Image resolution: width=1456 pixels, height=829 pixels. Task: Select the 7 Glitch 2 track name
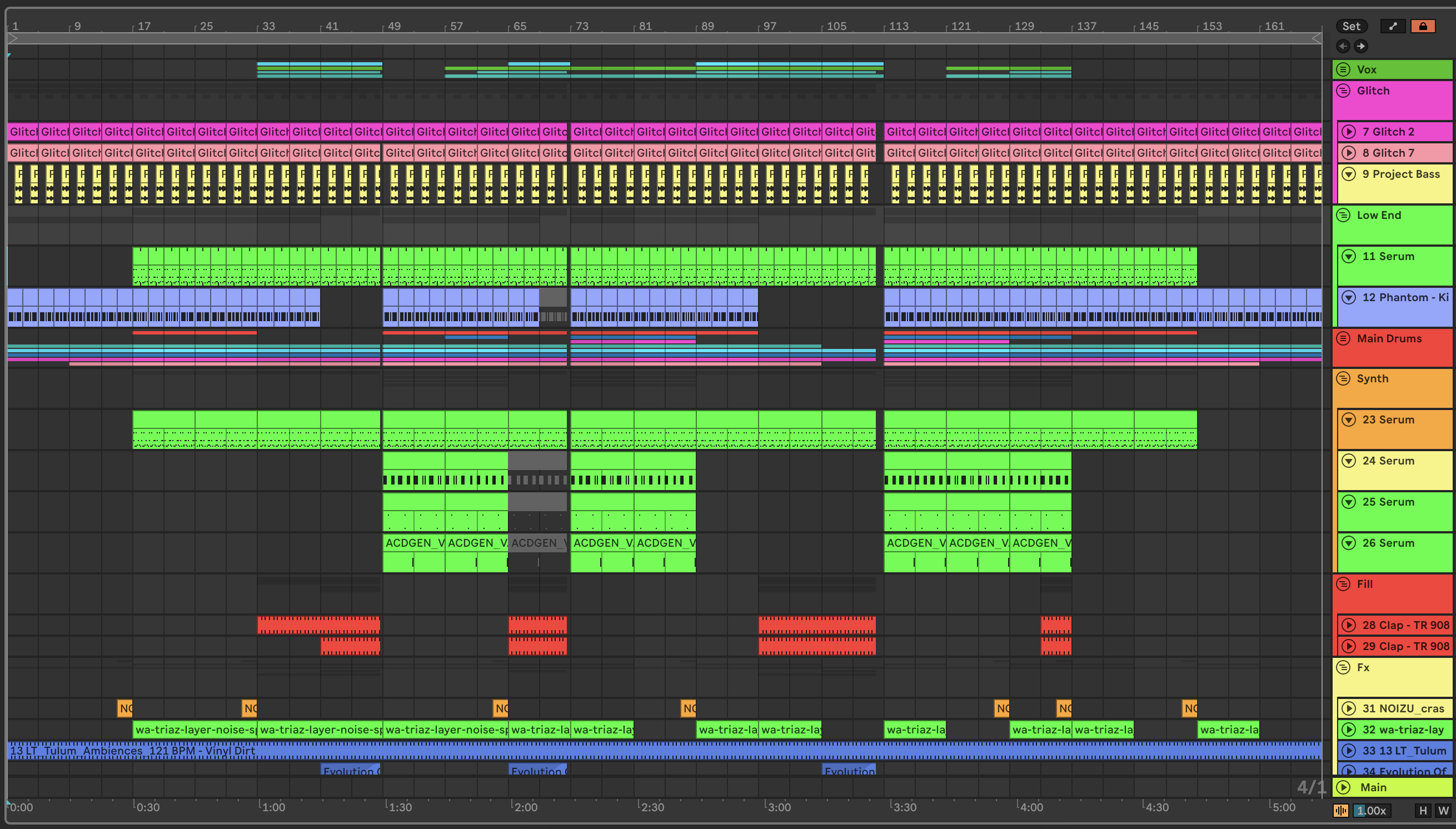(x=1388, y=132)
